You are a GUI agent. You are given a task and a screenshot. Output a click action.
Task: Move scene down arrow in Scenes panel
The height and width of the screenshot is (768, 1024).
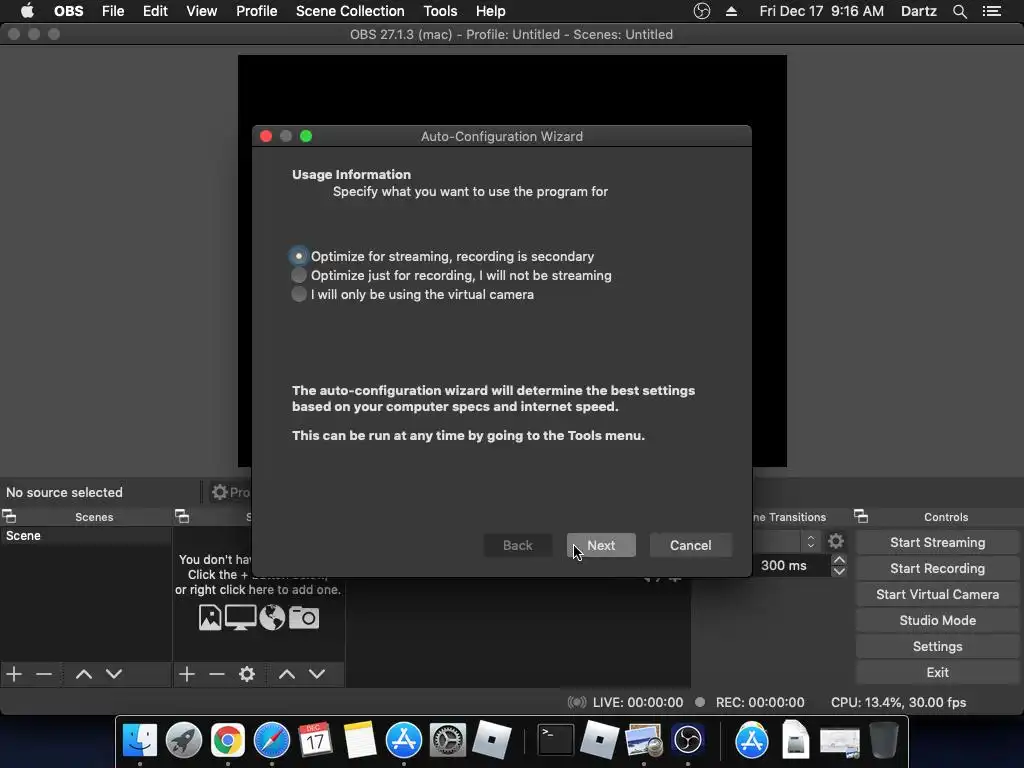coord(114,674)
